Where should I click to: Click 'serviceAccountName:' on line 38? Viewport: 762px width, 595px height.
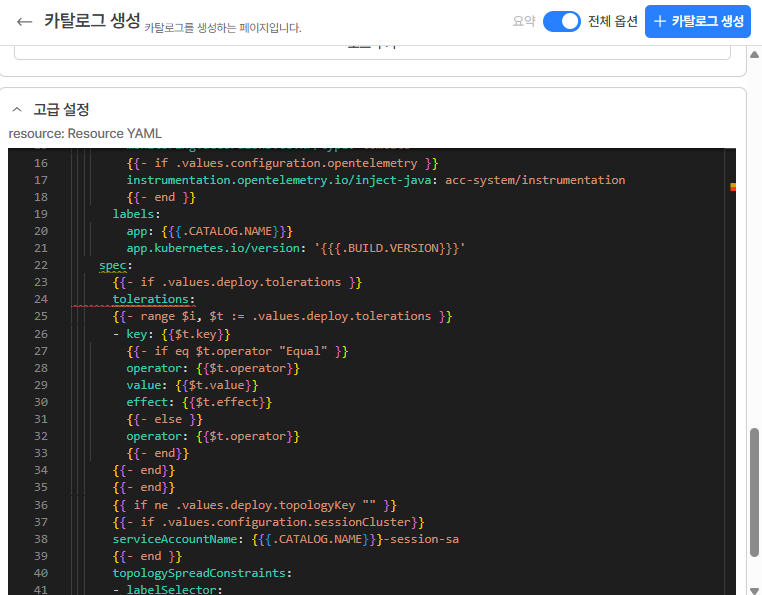(x=178, y=539)
